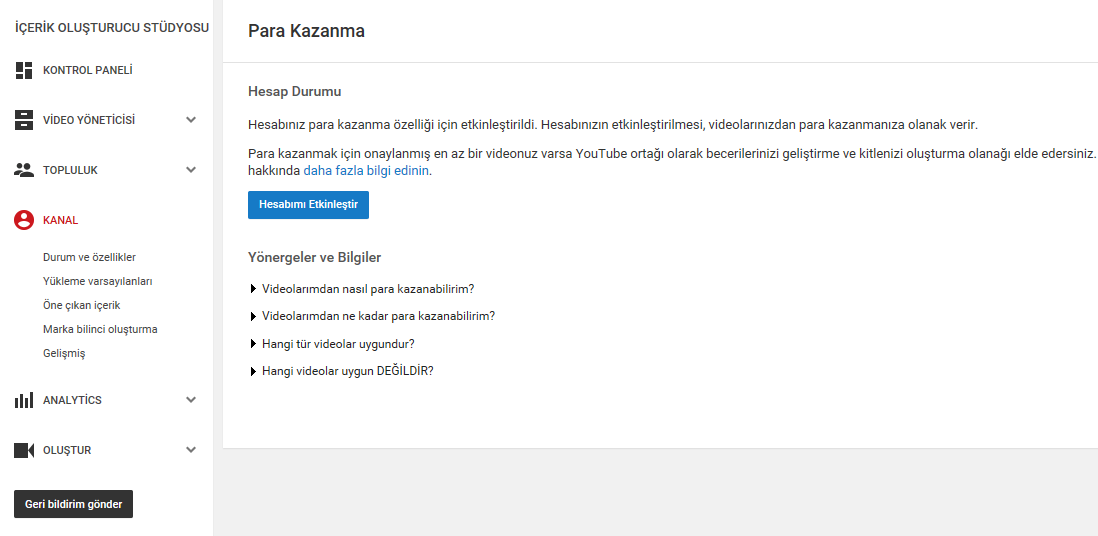Expand the Analytics section chevron

tap(191, 400)
